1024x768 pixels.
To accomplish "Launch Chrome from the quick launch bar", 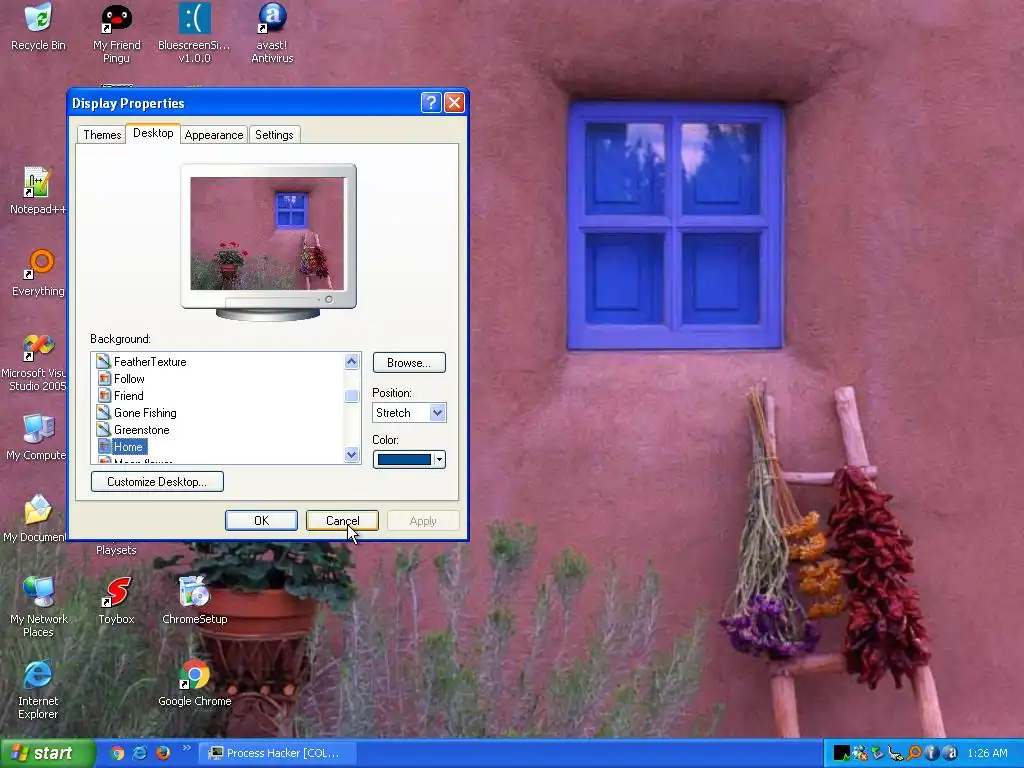I will [118, 753].
